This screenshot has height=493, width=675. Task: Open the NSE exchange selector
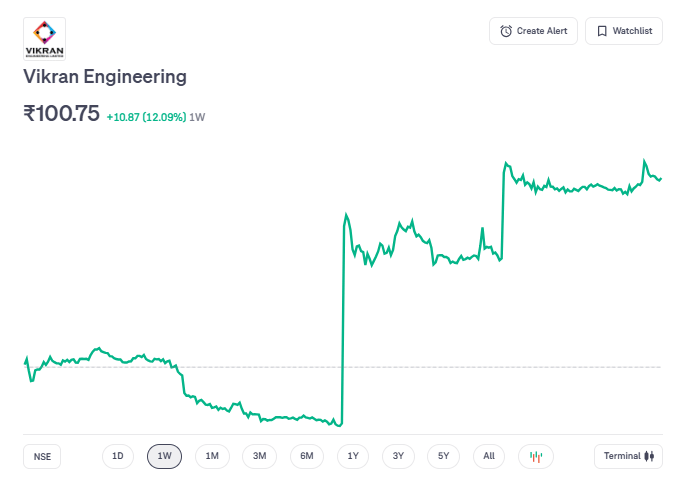pyautogui.click(x=42, y=456)
